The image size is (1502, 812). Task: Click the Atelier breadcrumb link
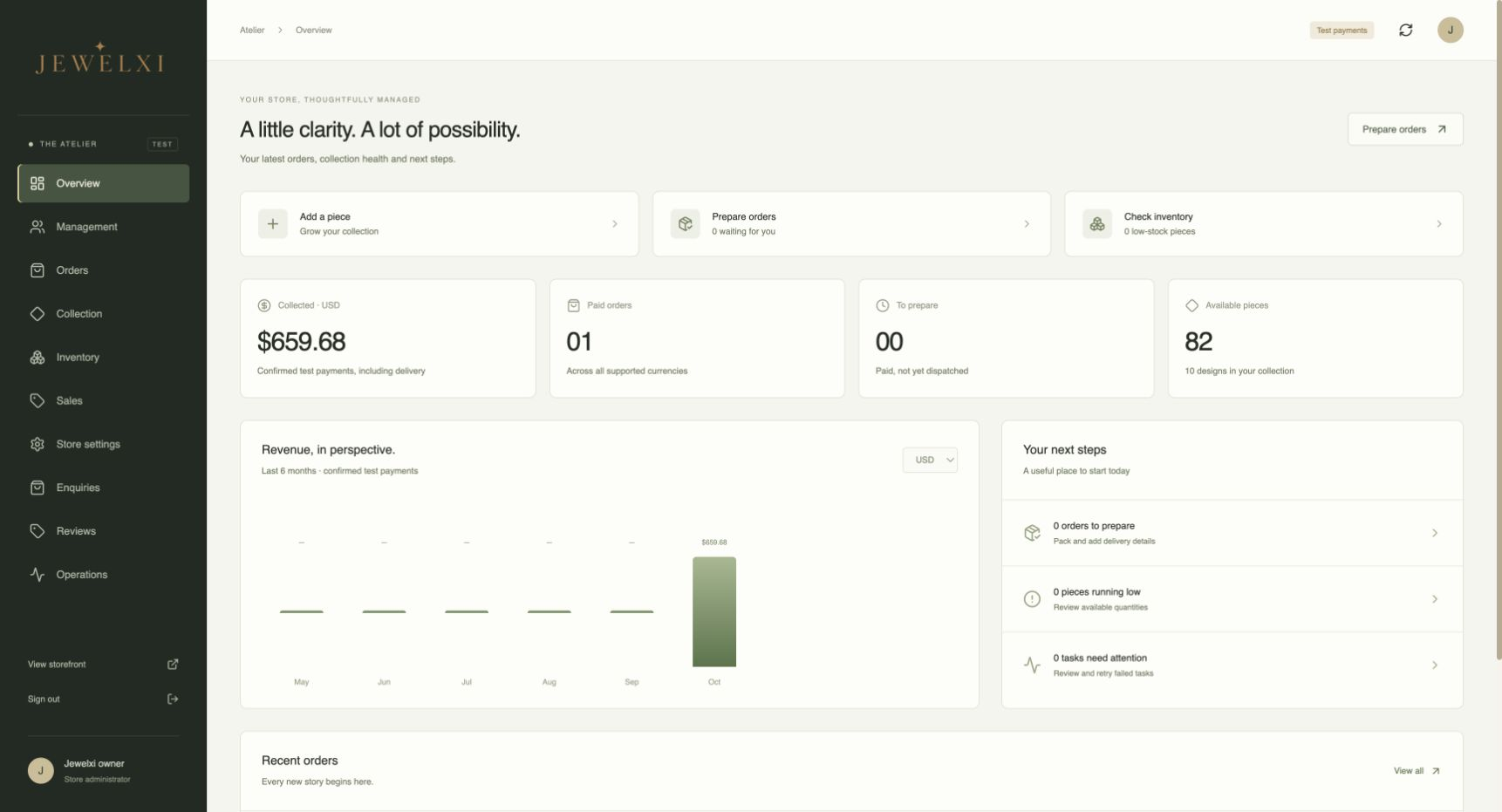pos(252,30)
